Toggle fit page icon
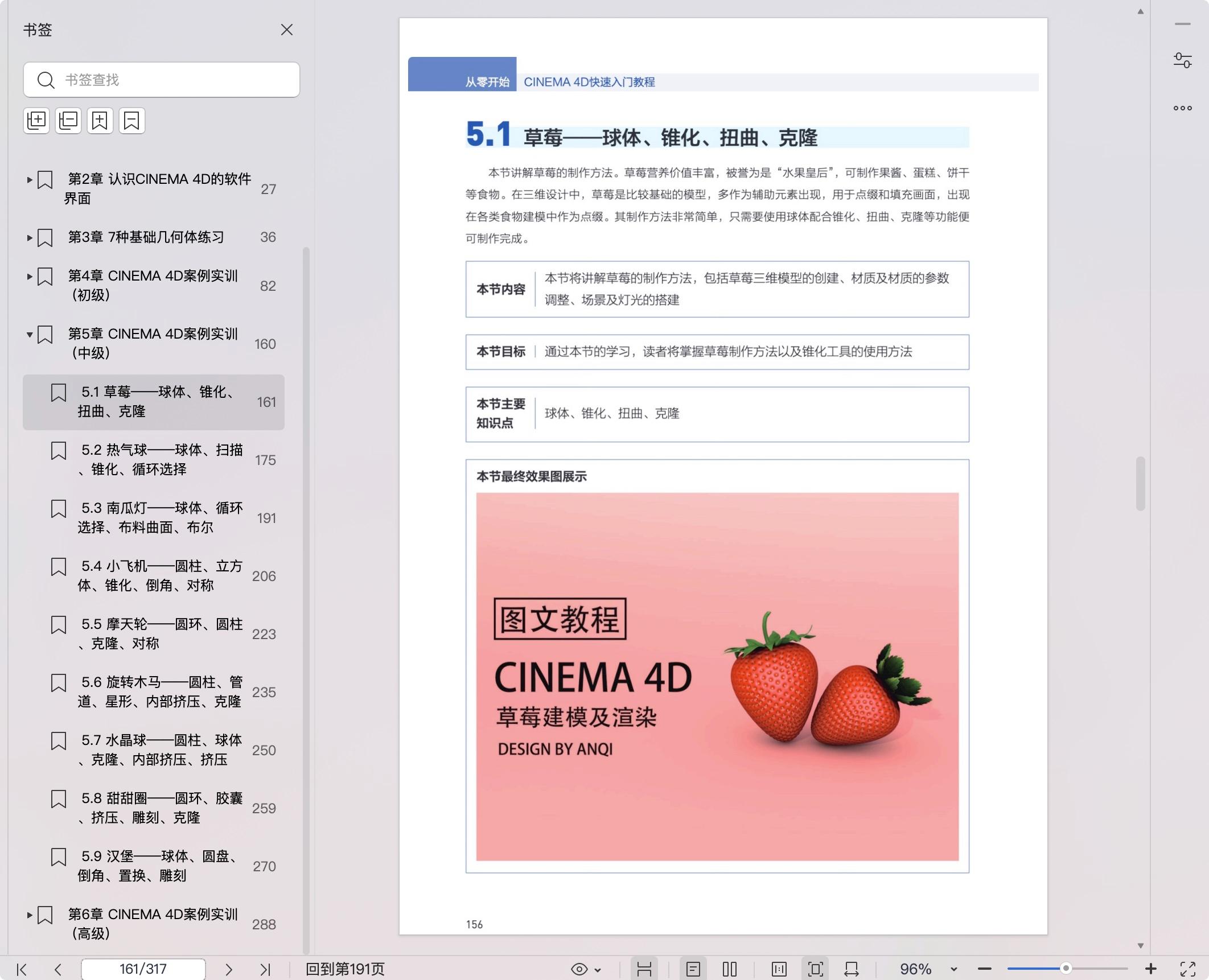1209x980 pixels. (816, 969)
